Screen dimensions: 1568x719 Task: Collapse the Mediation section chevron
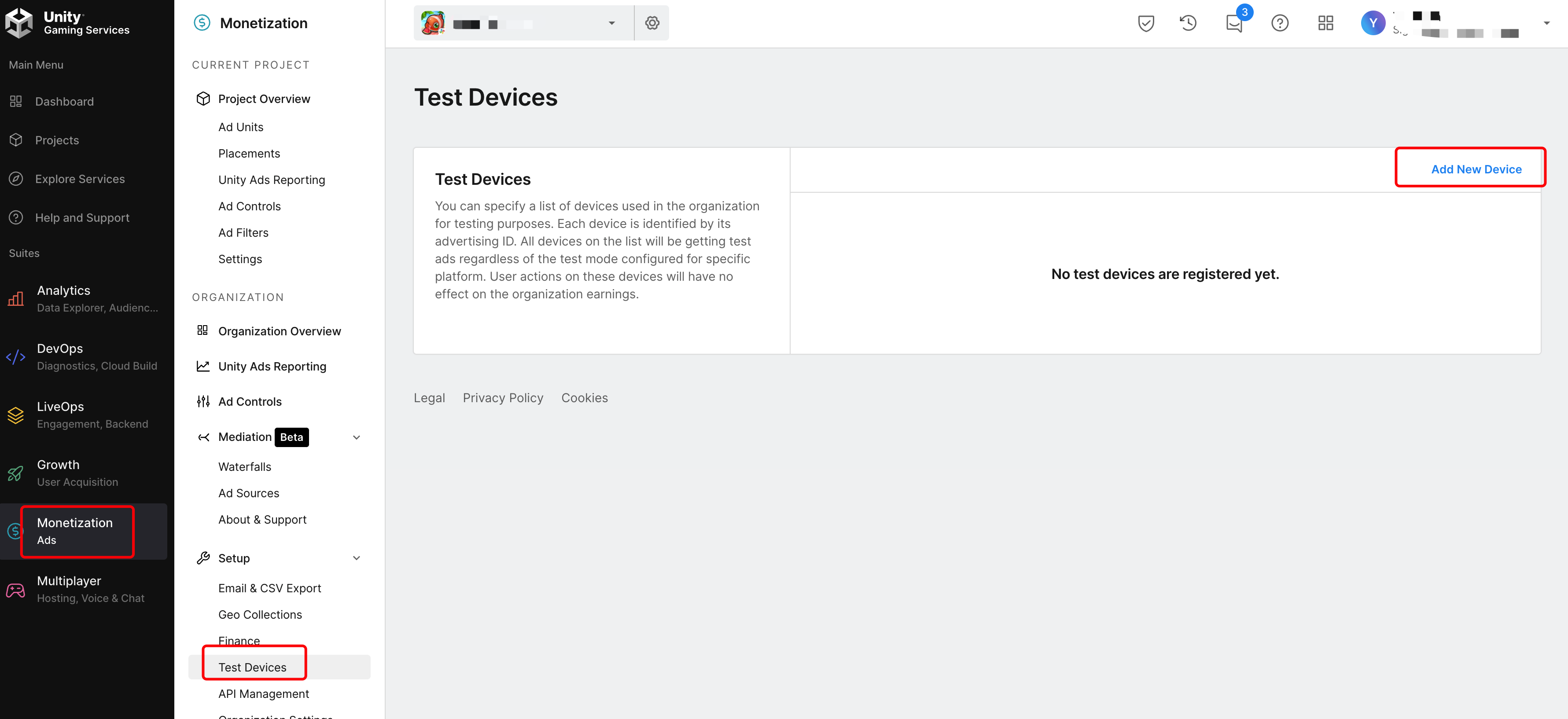357,437
